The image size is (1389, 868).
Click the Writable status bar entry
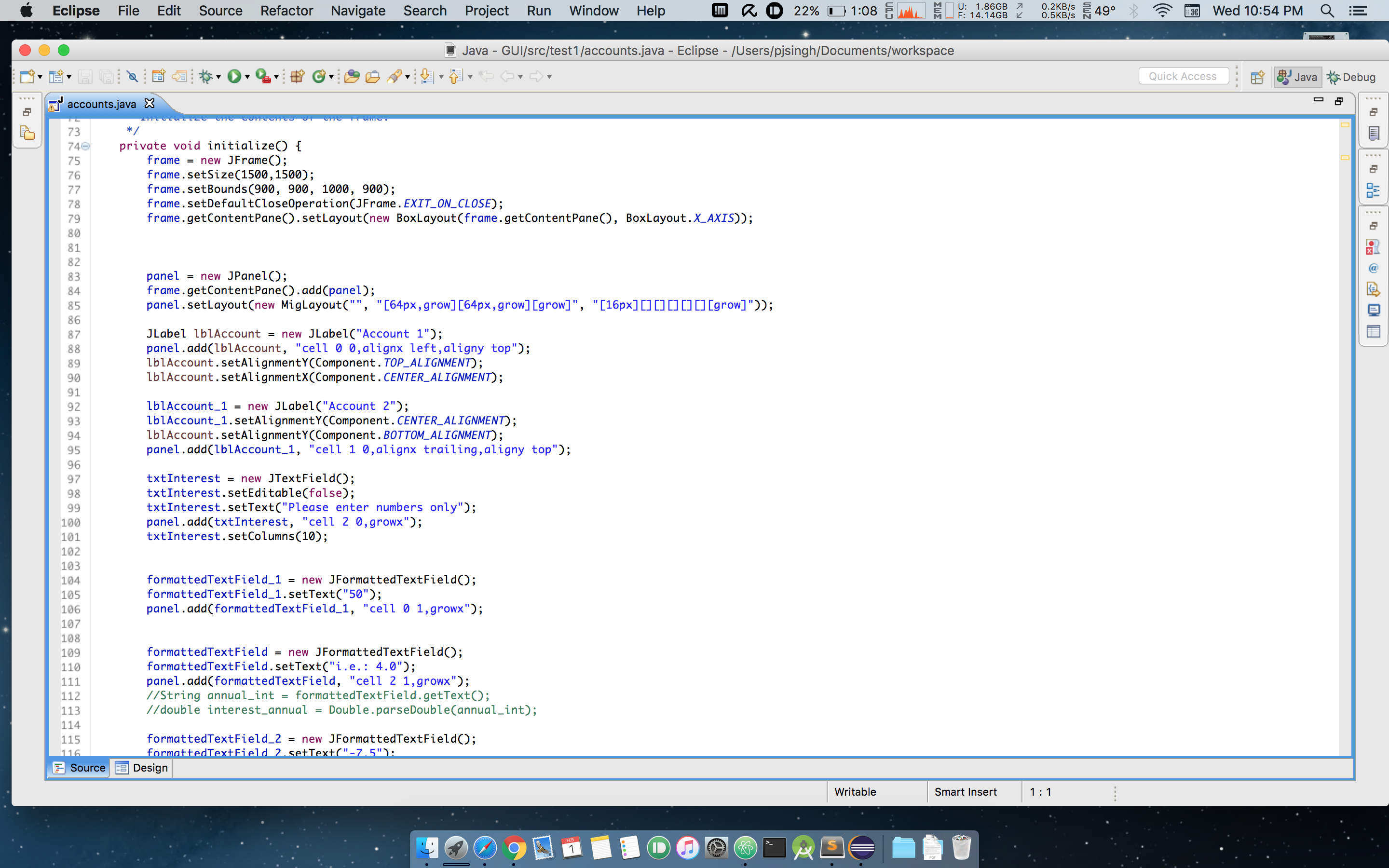tap(855, 792)
